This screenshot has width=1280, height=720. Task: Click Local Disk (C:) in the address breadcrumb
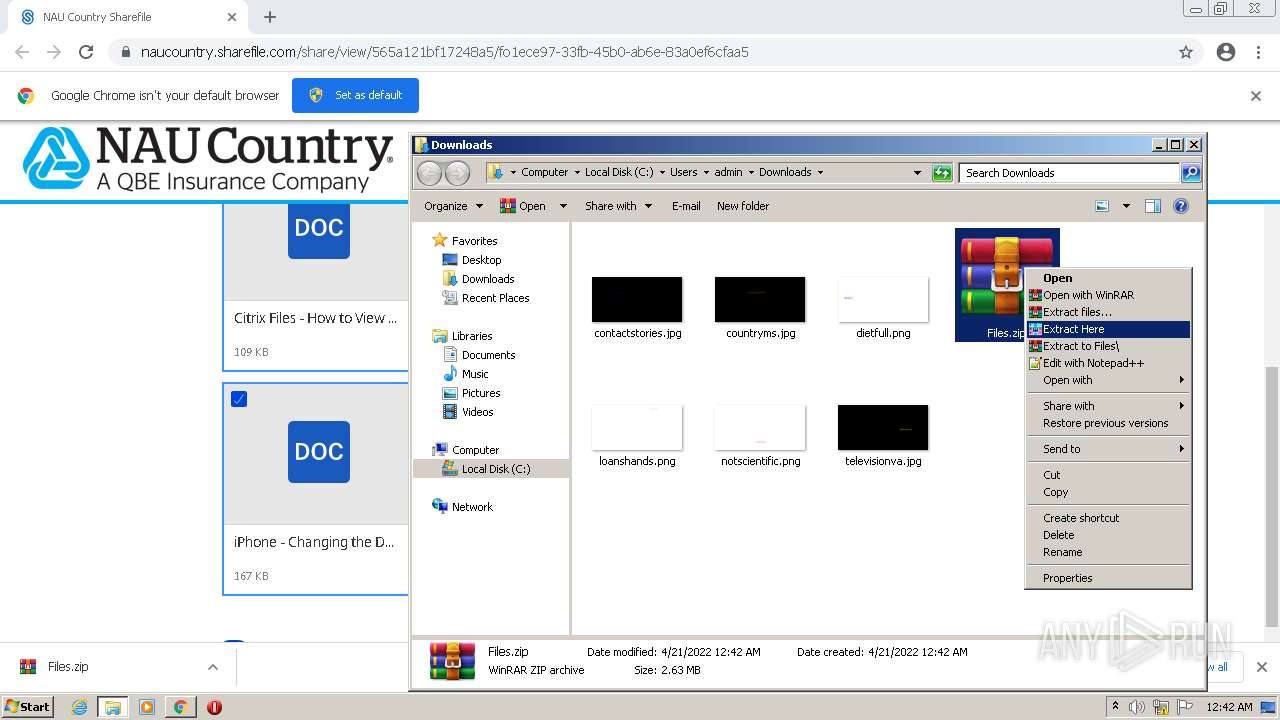[x=619, y=172]
